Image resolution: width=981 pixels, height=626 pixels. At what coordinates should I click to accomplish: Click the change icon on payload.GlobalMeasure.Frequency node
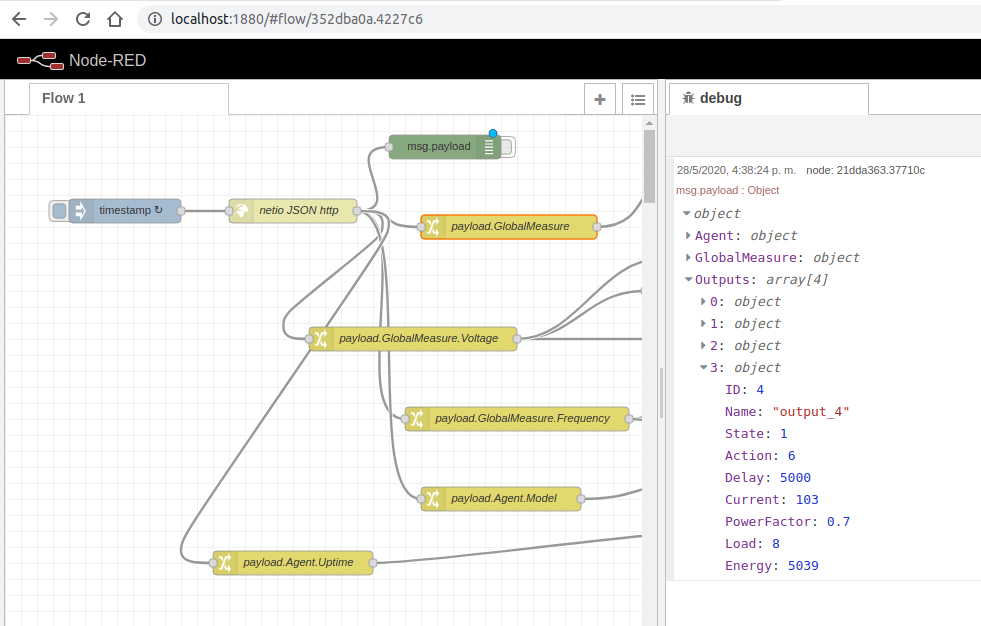pyautogui.click(x=415, y=419)
